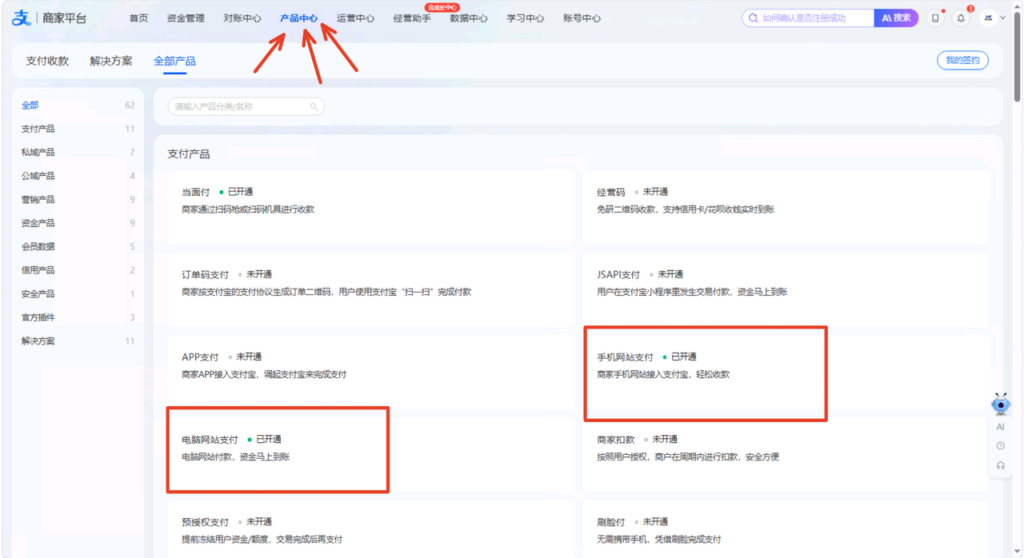Screen dimensions: 1024x558
Task: Open the 产品中心 top menu
Action: (x=298, y=18)
